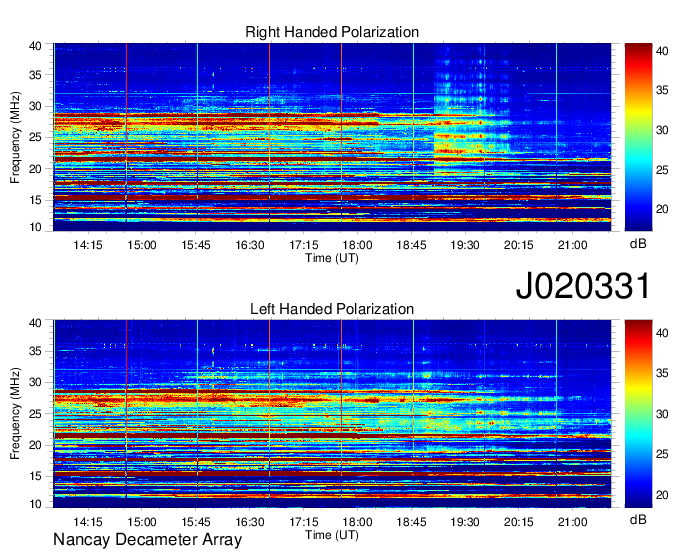Click the "Right Handed Polarization" plot title
This screenshot has height=552, width=680.
332,32
